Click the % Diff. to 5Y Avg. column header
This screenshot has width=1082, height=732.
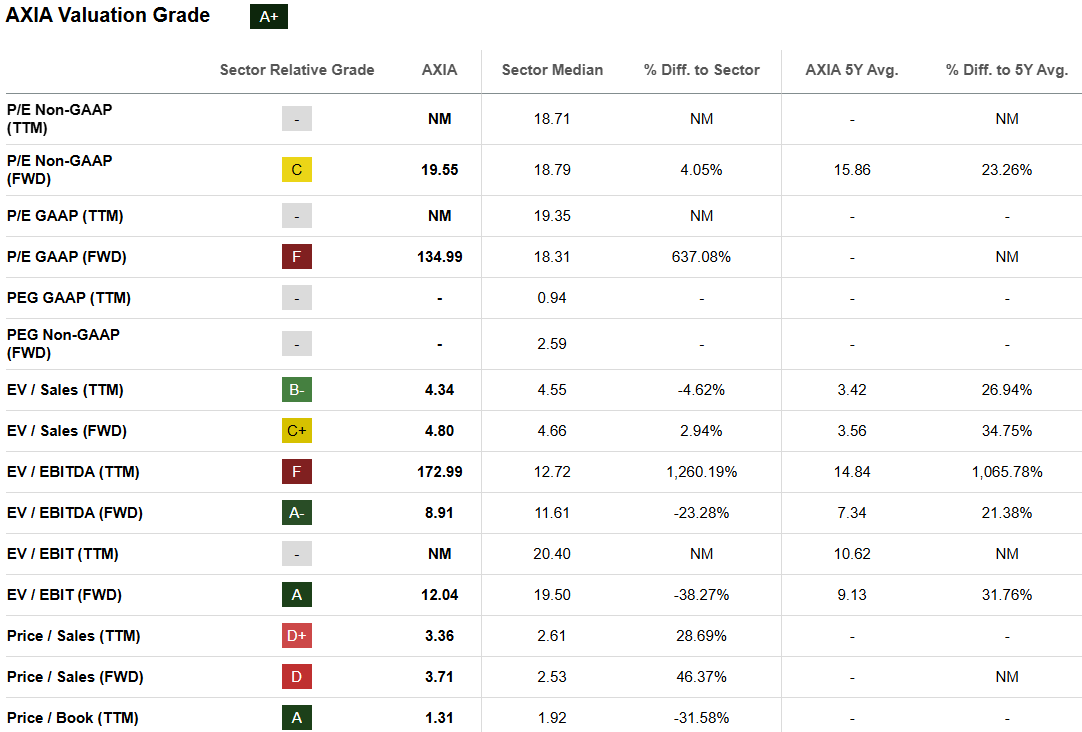tap(1007, 70)
